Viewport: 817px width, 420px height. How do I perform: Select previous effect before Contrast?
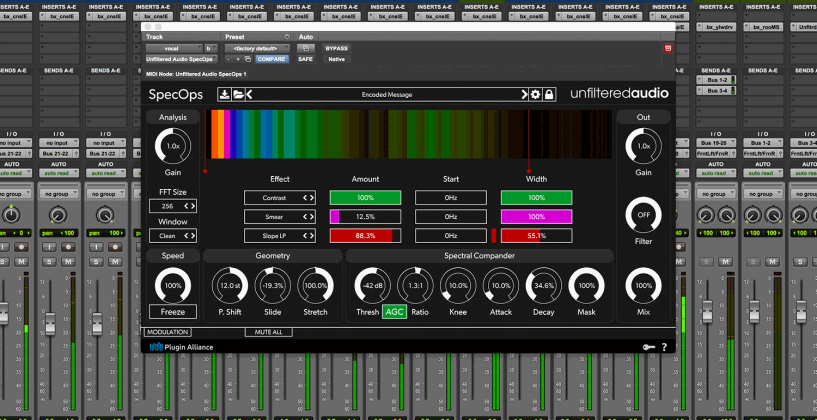click(306, 198)
